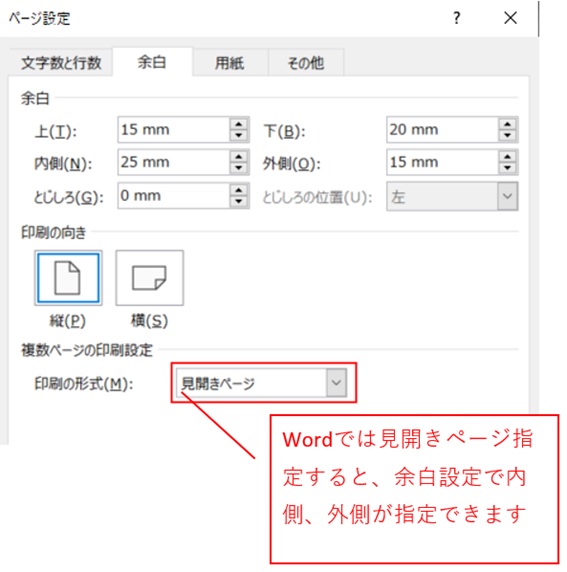
Task: Switch to the 文字数と行数 tab
Action: coord(61,63)
